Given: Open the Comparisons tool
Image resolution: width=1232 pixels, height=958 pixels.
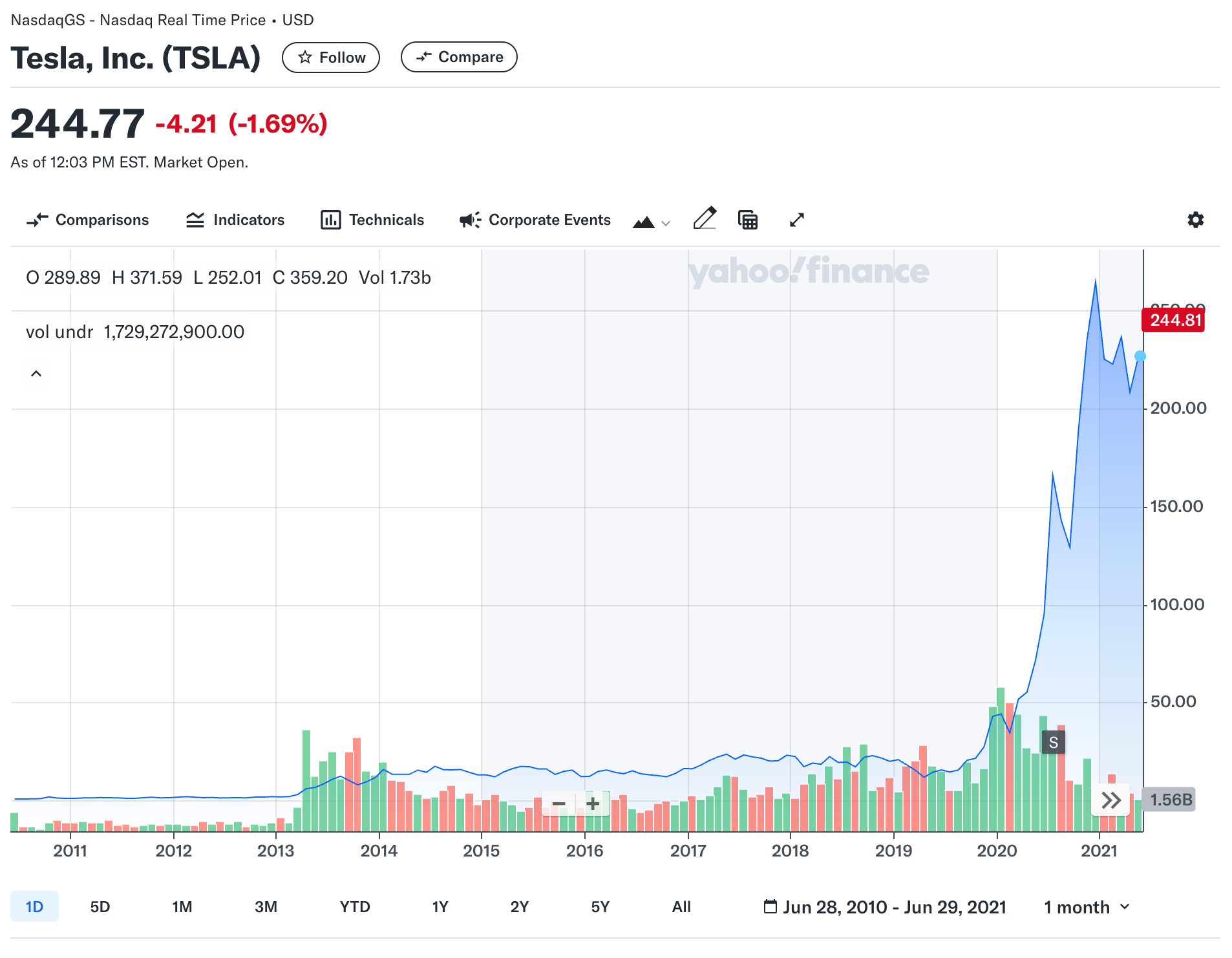Looking at the screenshot, I should (x=88, y=220).
